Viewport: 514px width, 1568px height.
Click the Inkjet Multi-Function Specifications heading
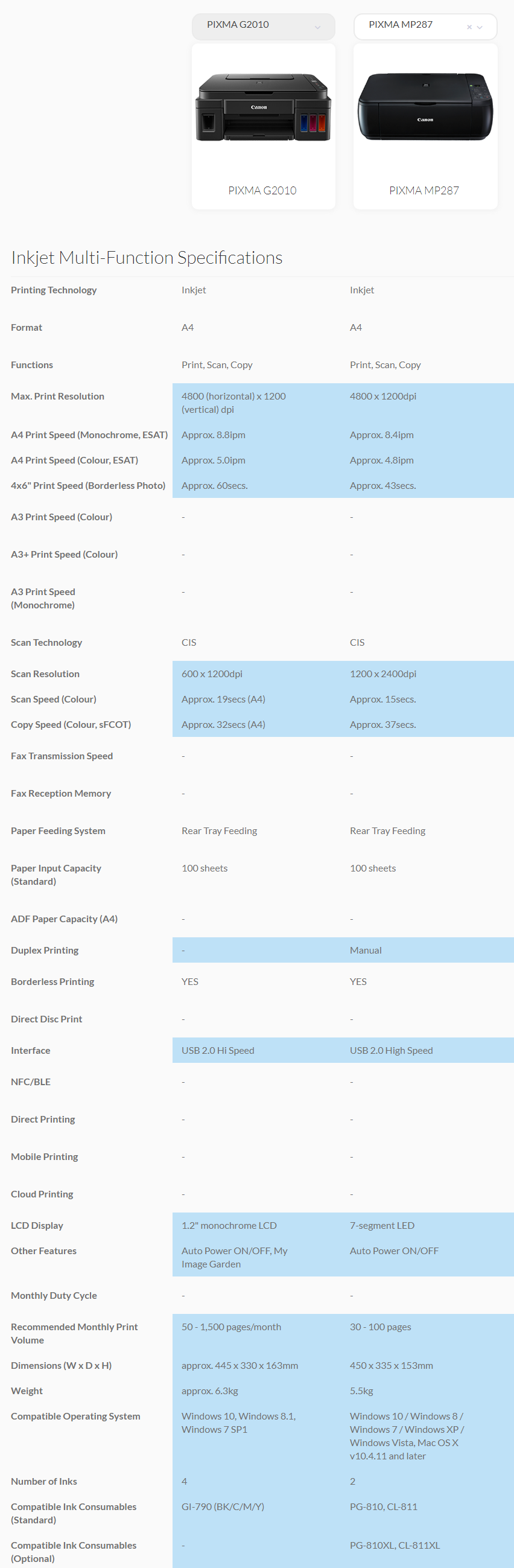(147, 258)
